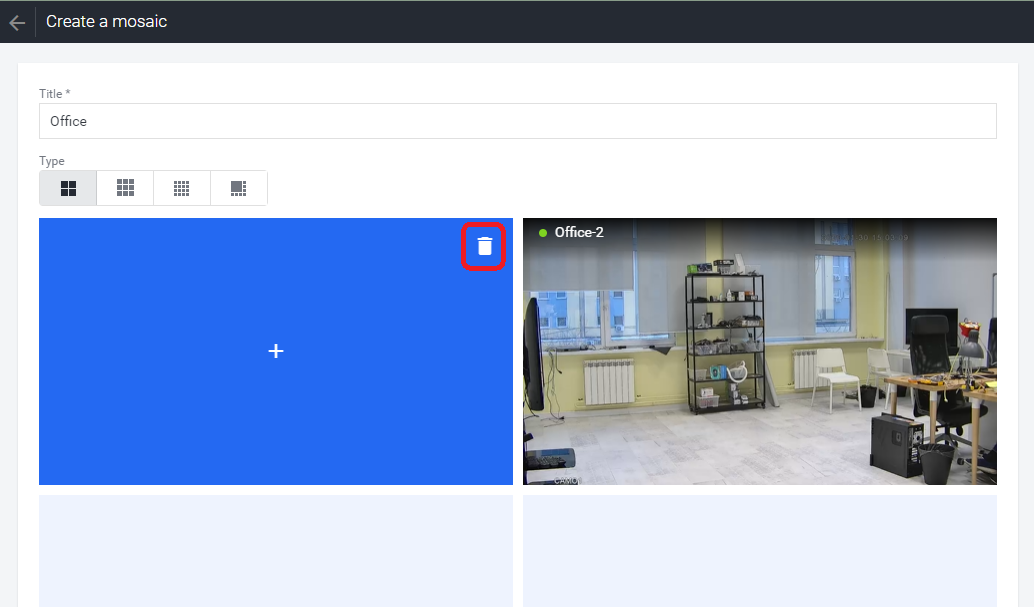Select the 3x3 grid mosaic type

[x=125, y=188]
